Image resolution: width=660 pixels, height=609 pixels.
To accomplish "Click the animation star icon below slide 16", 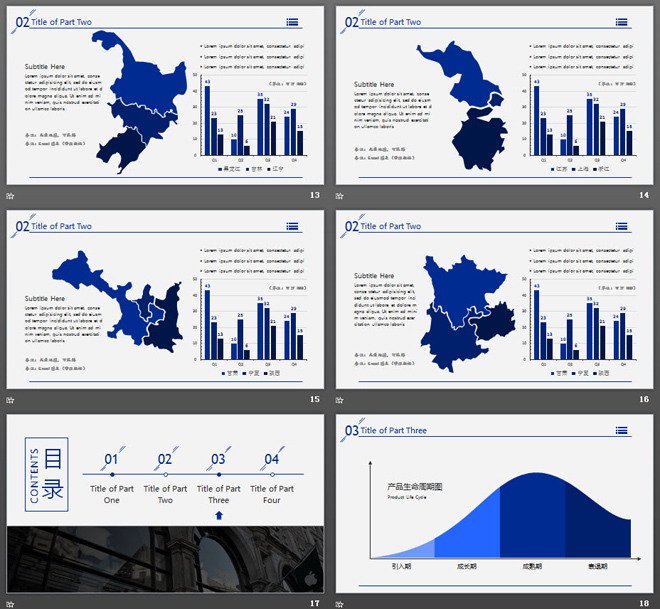I will point(340,399).
